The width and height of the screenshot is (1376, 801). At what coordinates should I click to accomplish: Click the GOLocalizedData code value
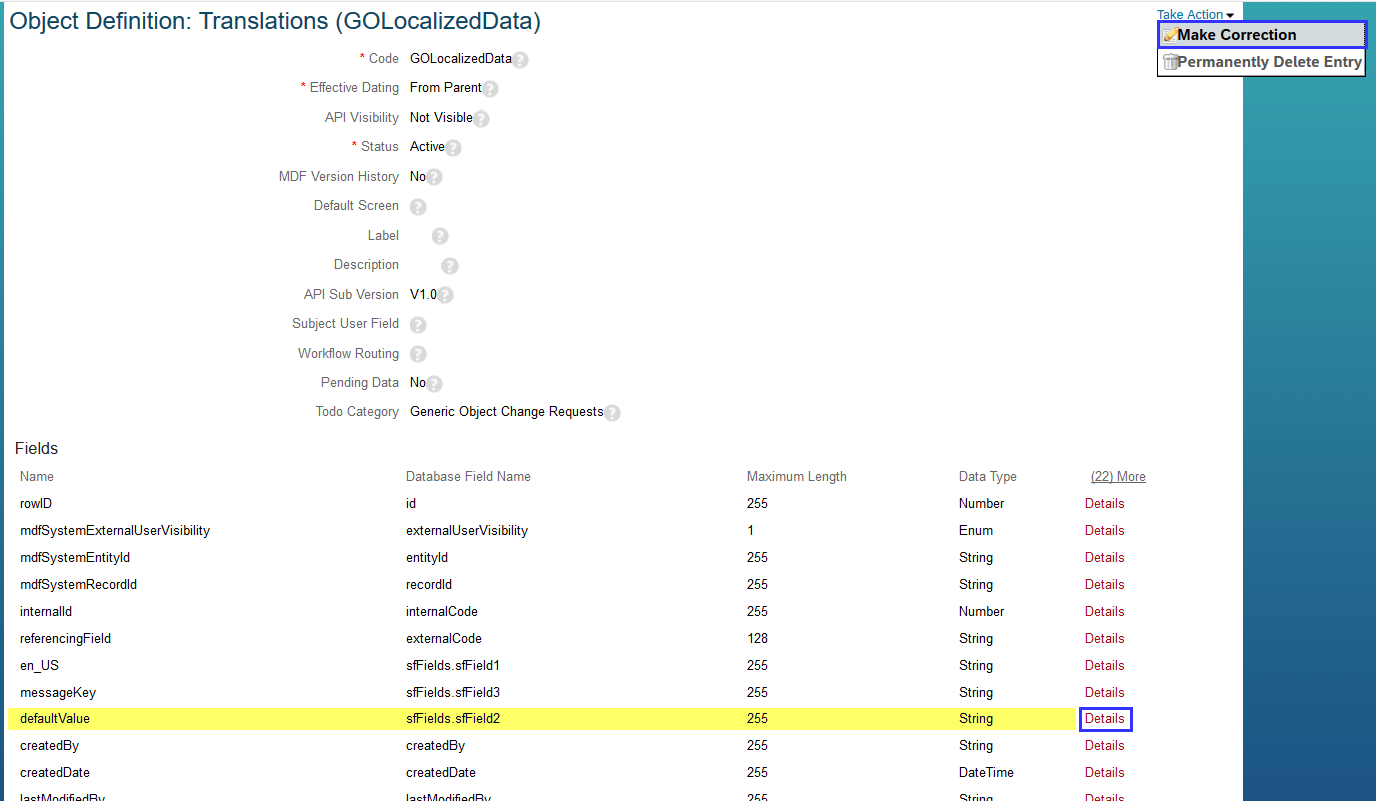click(461, 59)
